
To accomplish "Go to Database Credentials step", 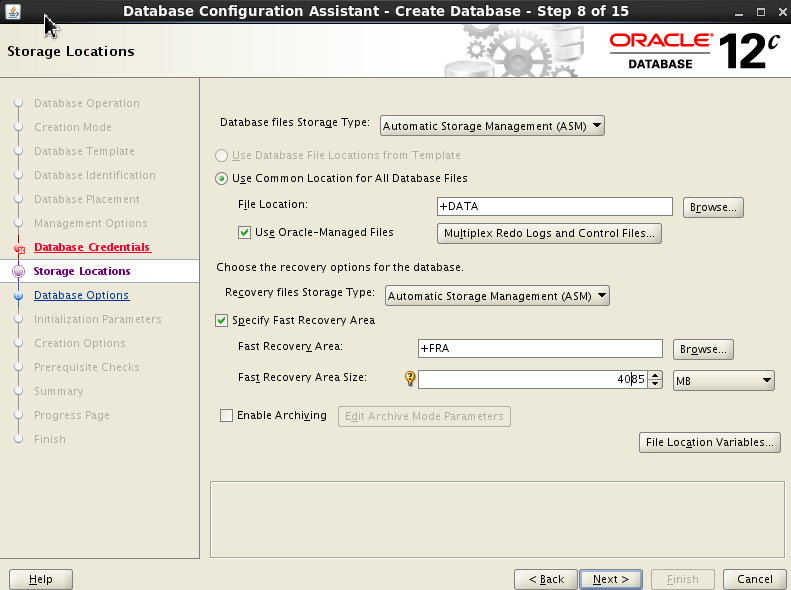I will [x=92, y=247].
